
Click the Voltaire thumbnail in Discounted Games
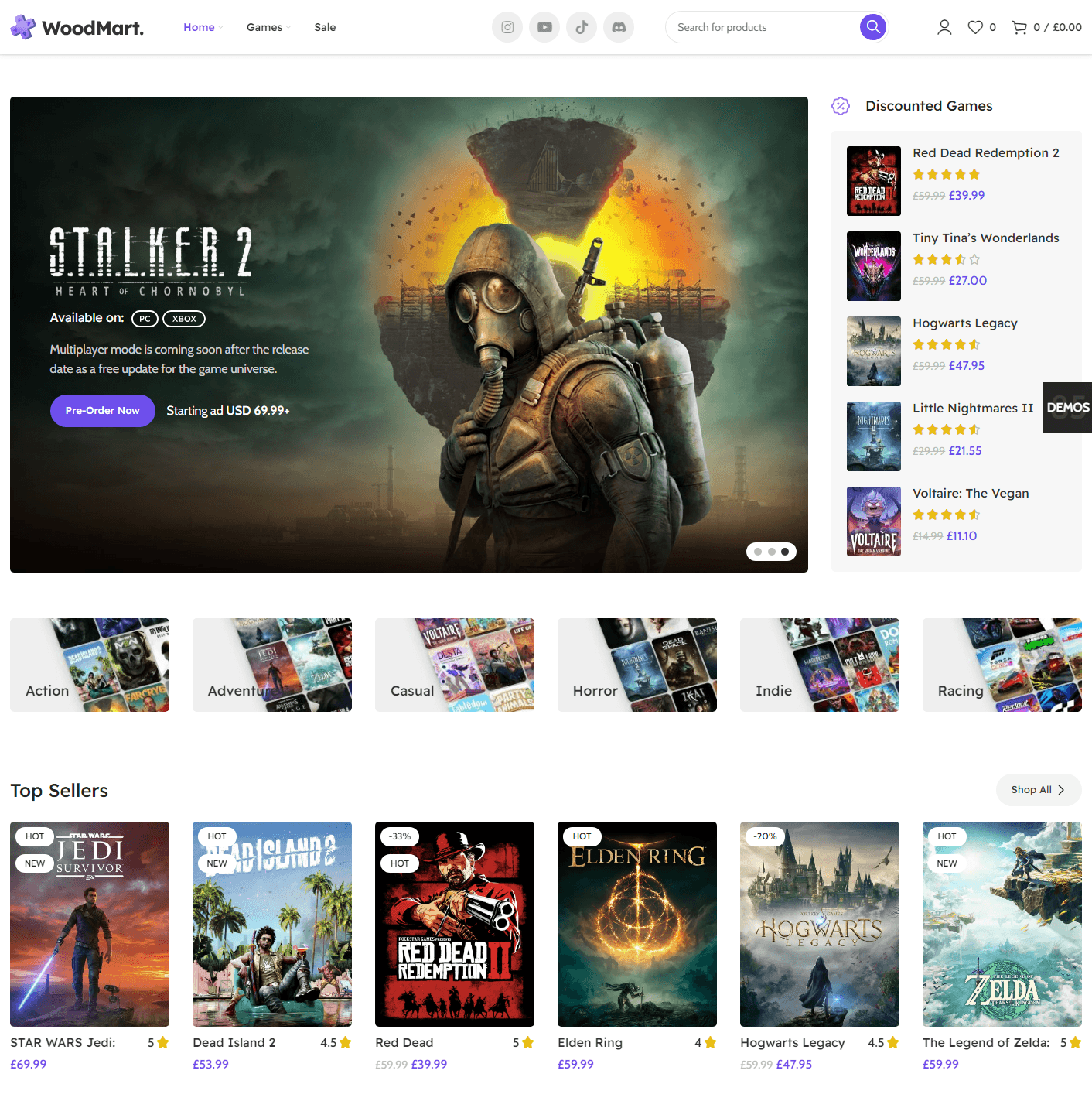point(874,521)
